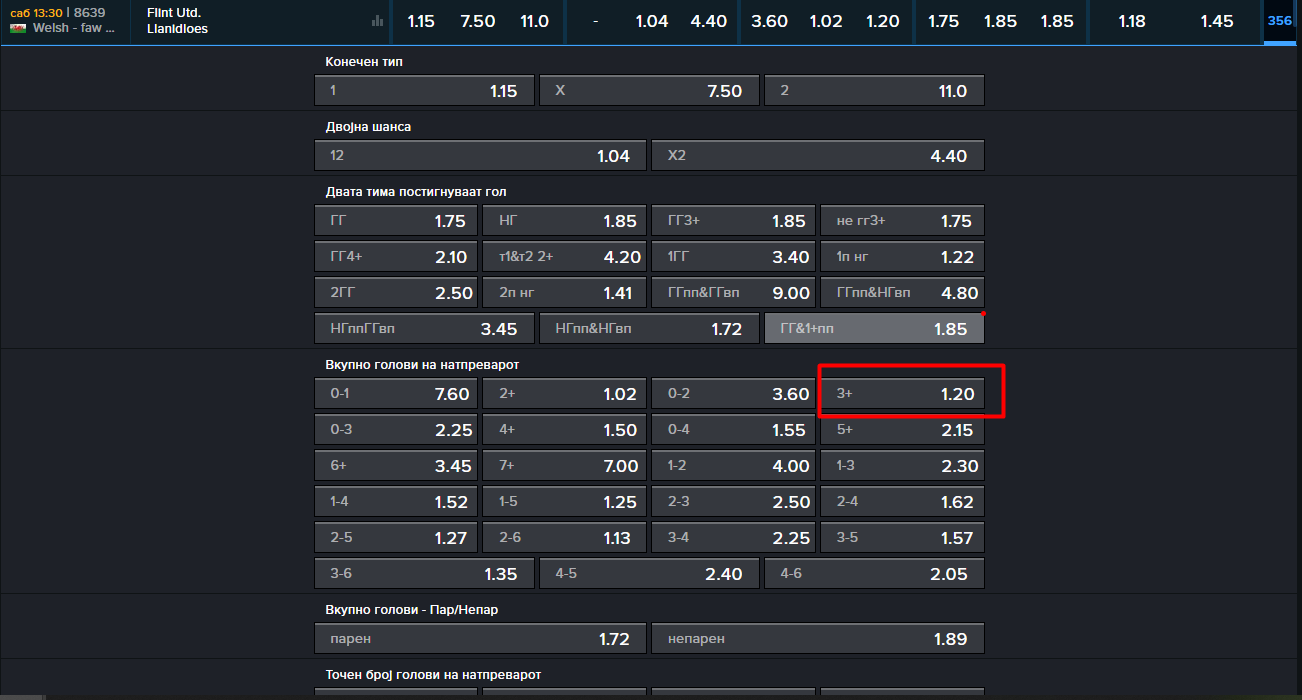Choose double chance X2 at 4.40
The width and height of the screenshot is (1302, 700).
[x=817, y=156]
